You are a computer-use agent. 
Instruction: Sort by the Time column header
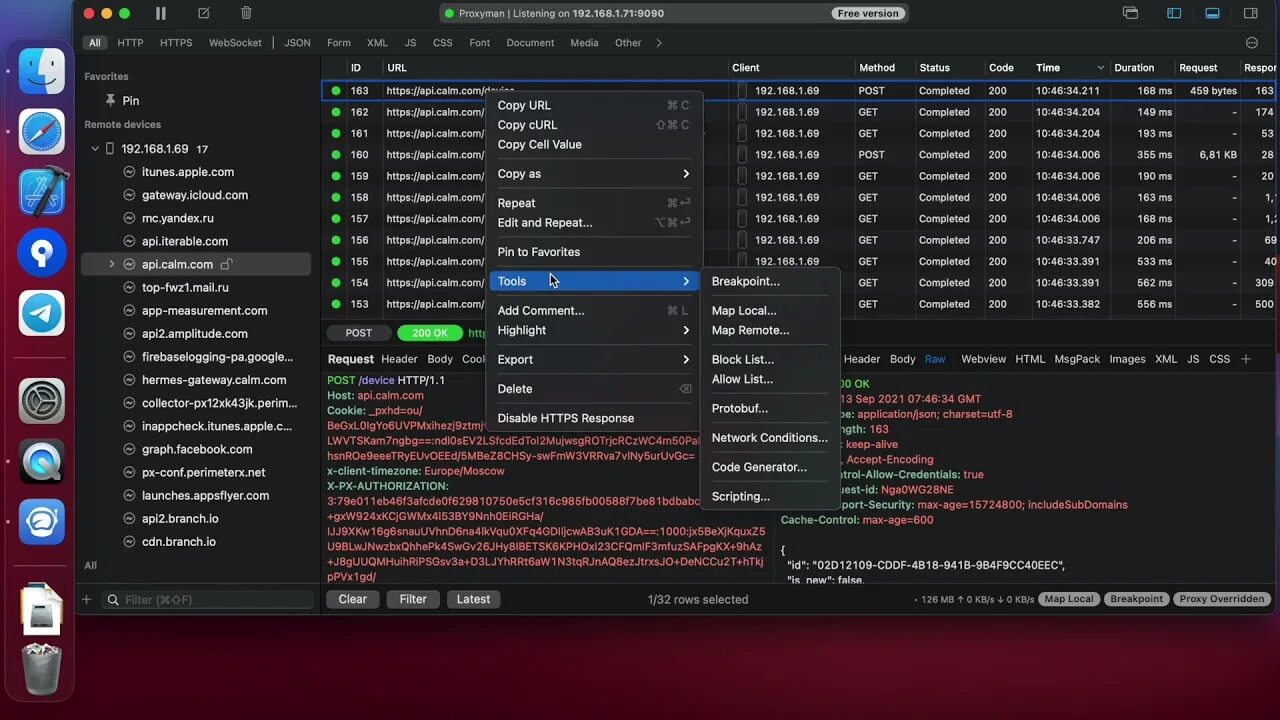pos(1070,68)
